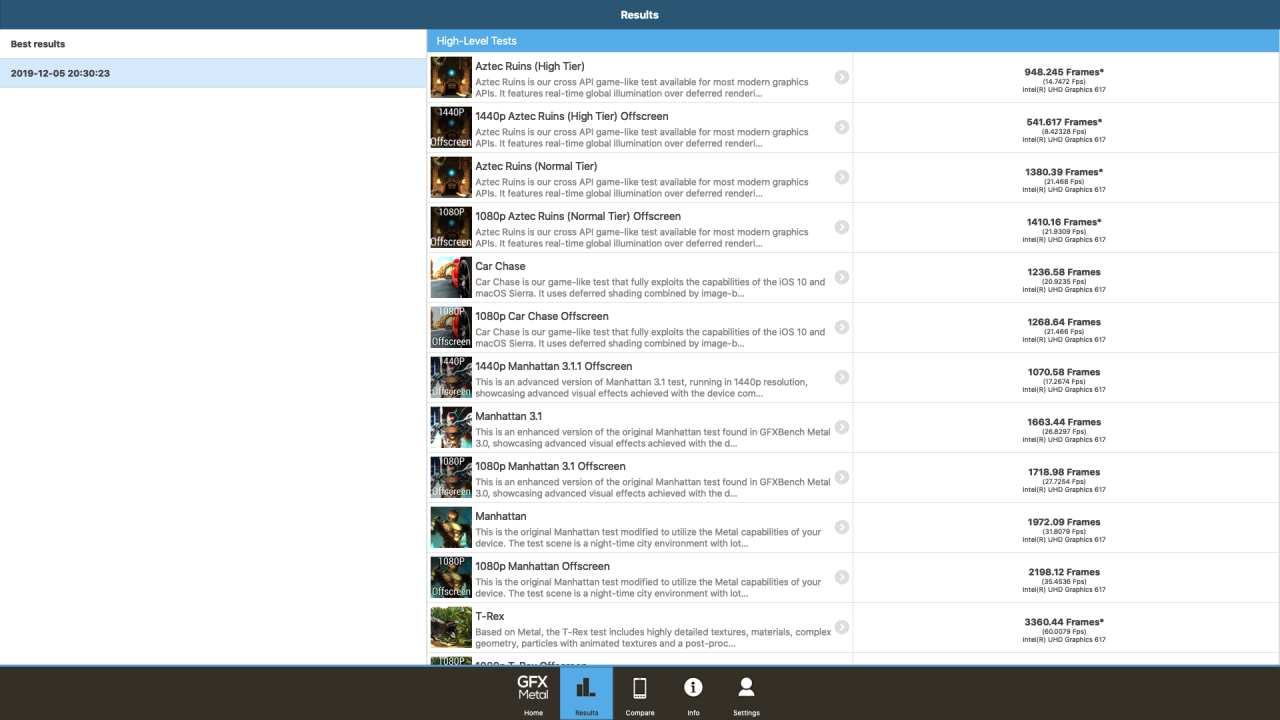Click the 1080p Aztec Ruins Normal Tier Offscreen thumbnail
This screenshot has height=720, width=1280.
451,227
